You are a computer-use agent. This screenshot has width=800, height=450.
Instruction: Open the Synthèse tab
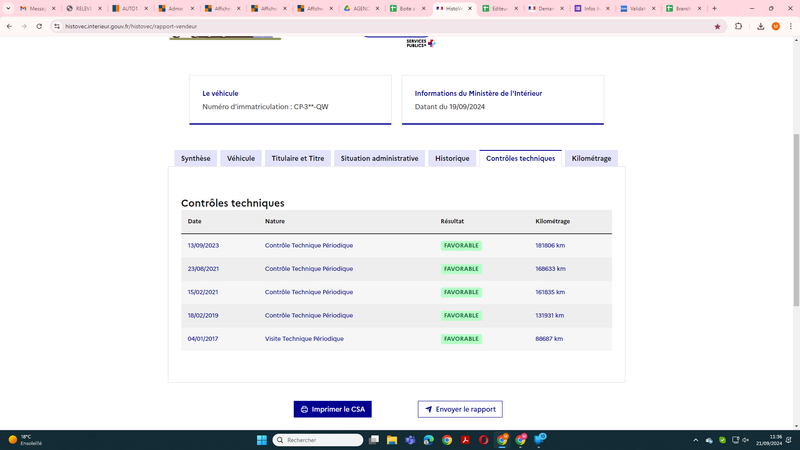pyautogui.click(x=195, y=158)
